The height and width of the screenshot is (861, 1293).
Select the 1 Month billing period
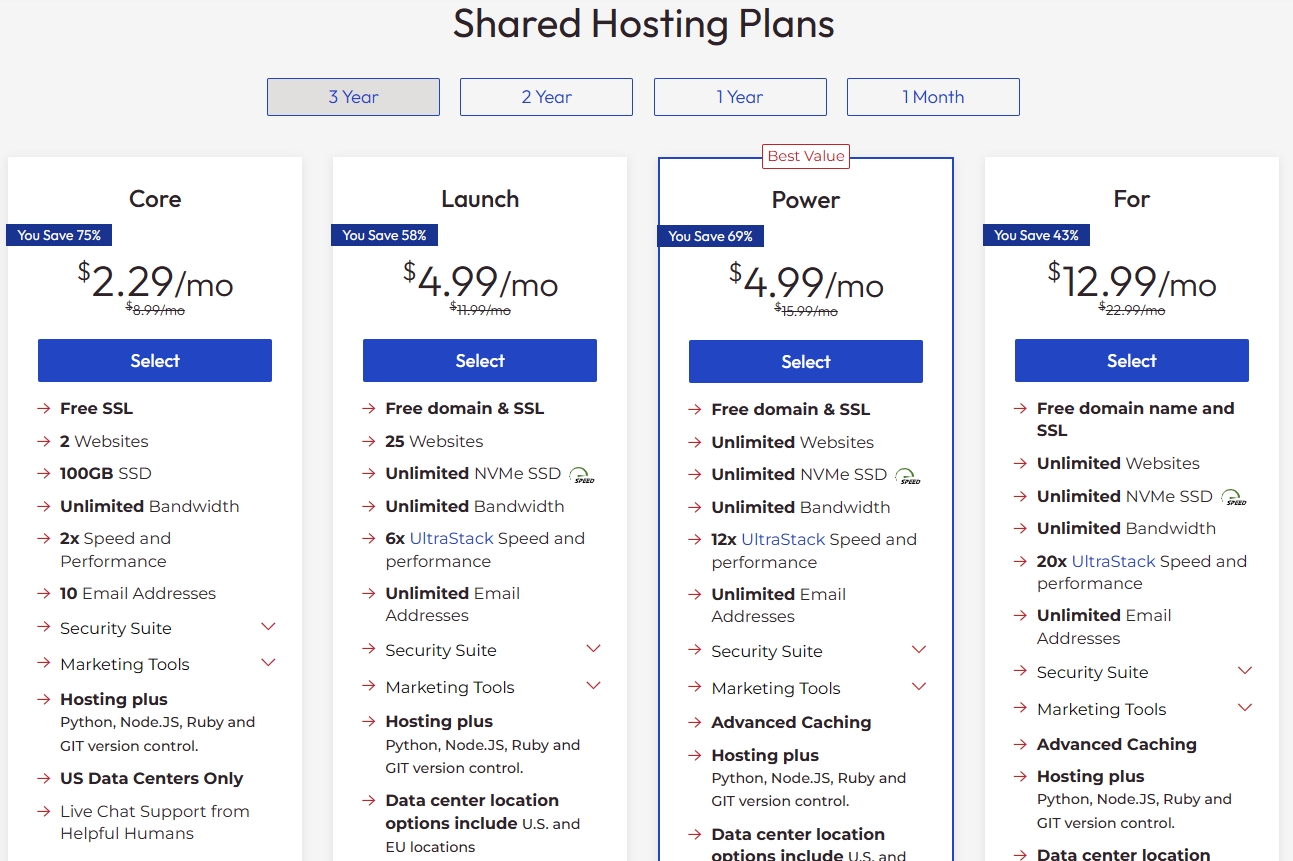(x=933, y=97)
